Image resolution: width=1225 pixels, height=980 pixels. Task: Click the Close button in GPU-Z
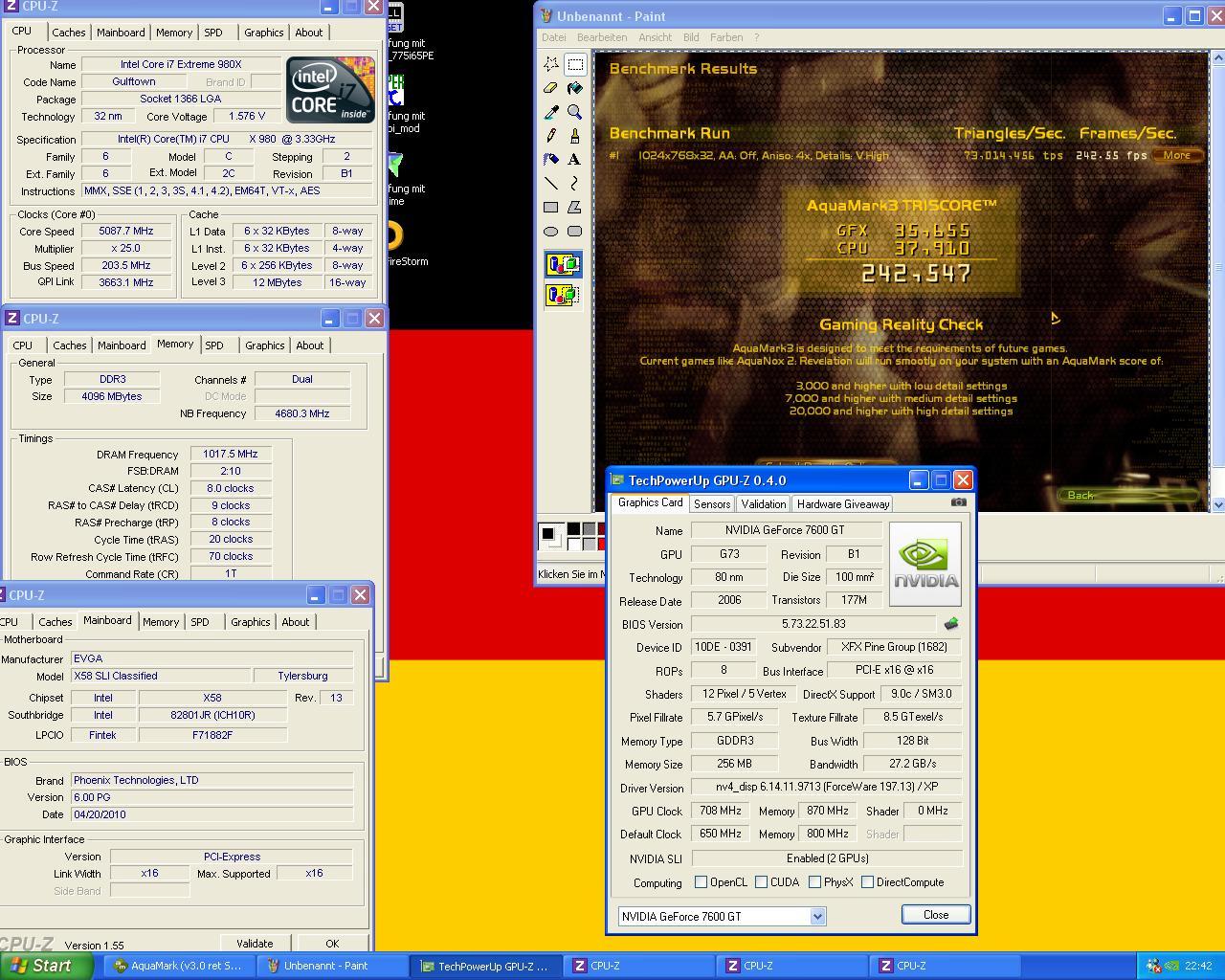point(936,915)
